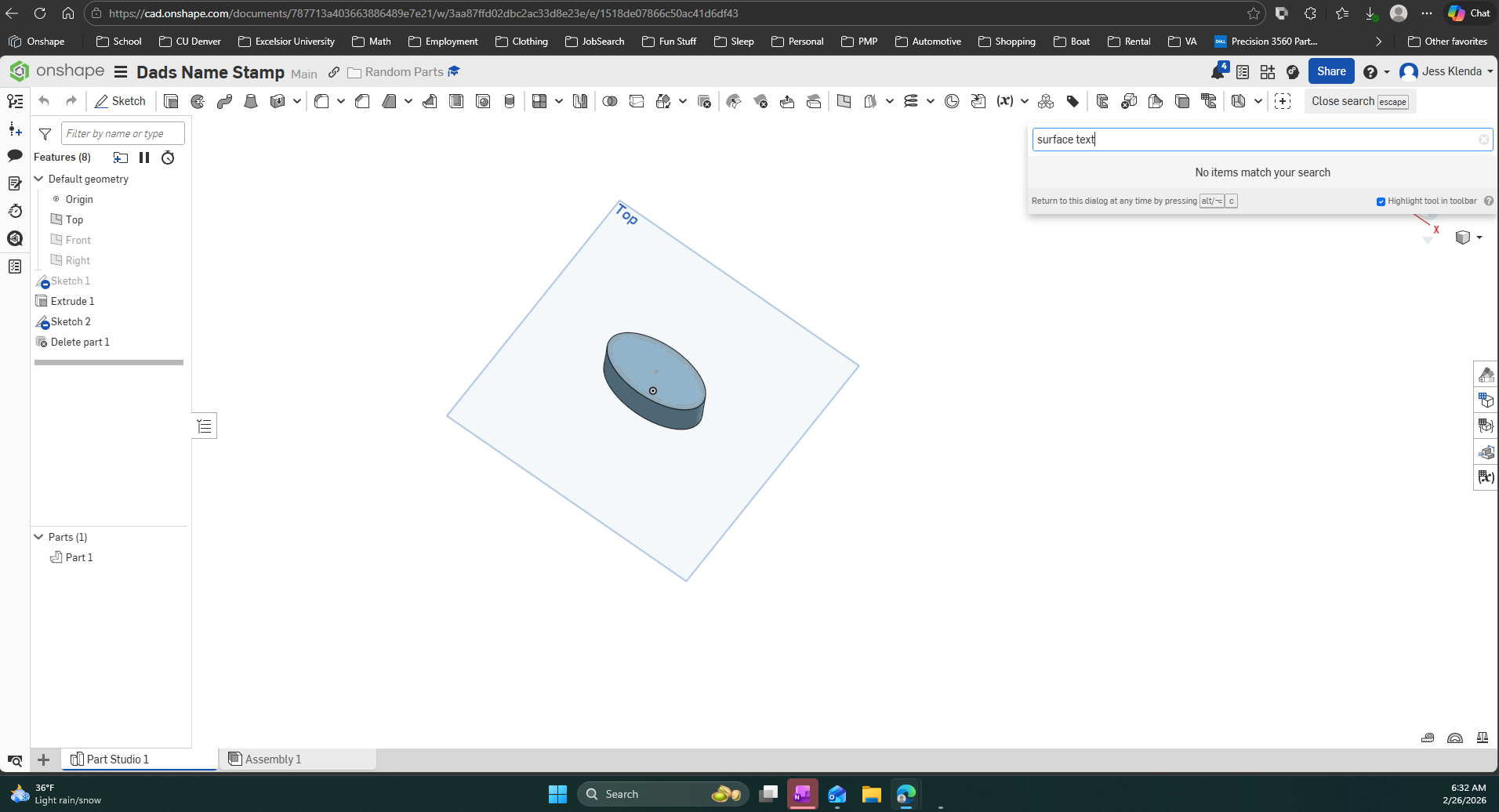The image size is (1499, 812).
Task: Click the rollback pause bars icon
Action: pyautogui.click(x=144, y=158)
